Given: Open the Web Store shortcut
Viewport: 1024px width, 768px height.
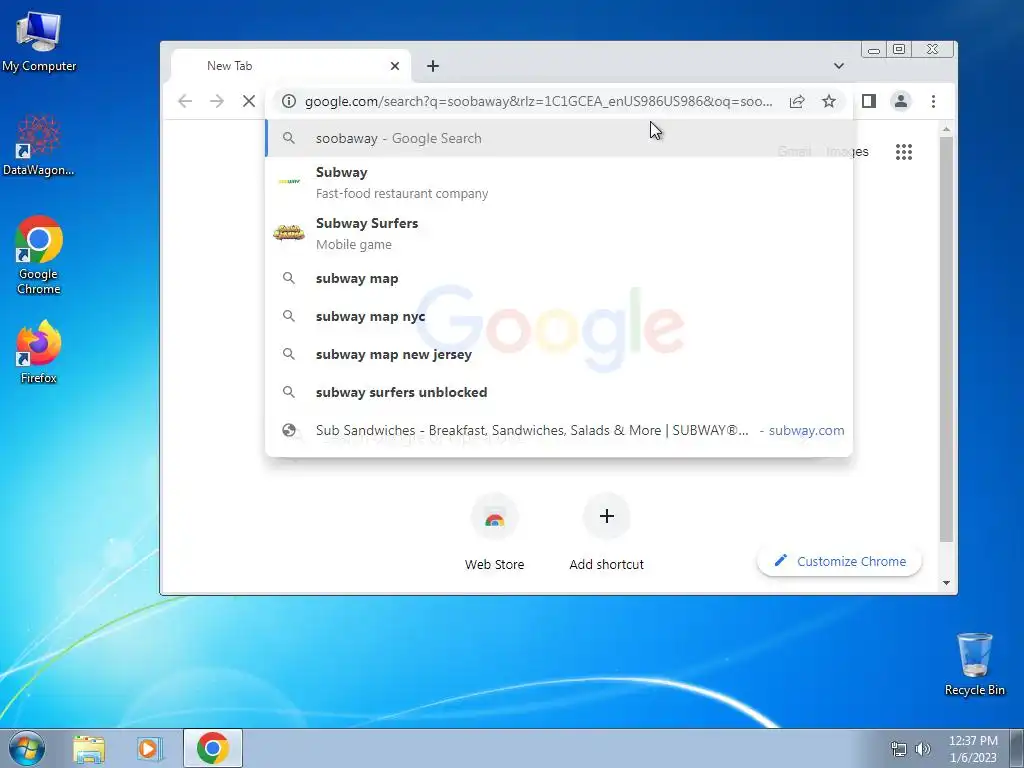Looking at the screenshot, I should point(494,533).
